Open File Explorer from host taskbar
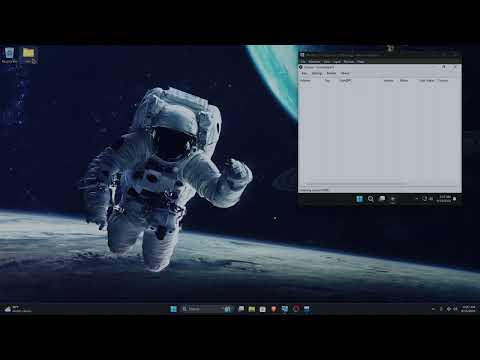The width and height of the screenshot is (480, 360). pos(252,309)
